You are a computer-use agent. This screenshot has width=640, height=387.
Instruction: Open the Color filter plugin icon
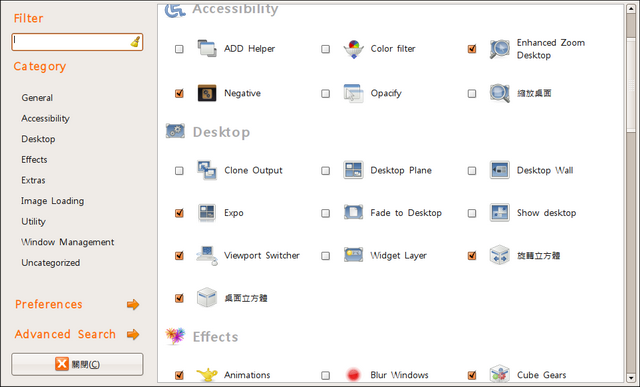click(x=353, y=49)
